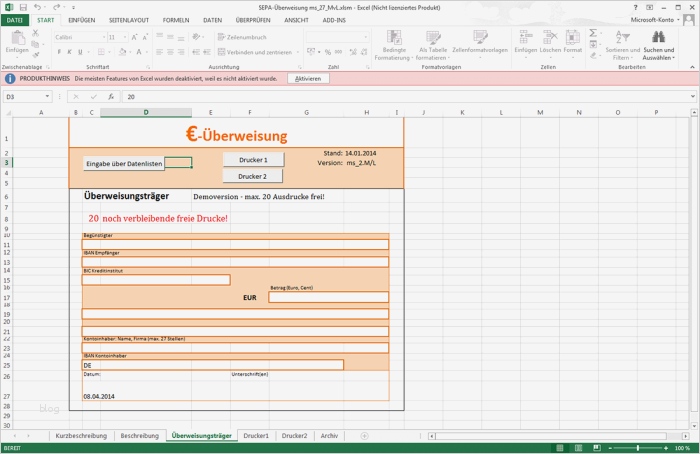This screenshot has height=454, width=700.
Task: Open the FORMELN ribbon tab
Action: click(x=175, y=19)
